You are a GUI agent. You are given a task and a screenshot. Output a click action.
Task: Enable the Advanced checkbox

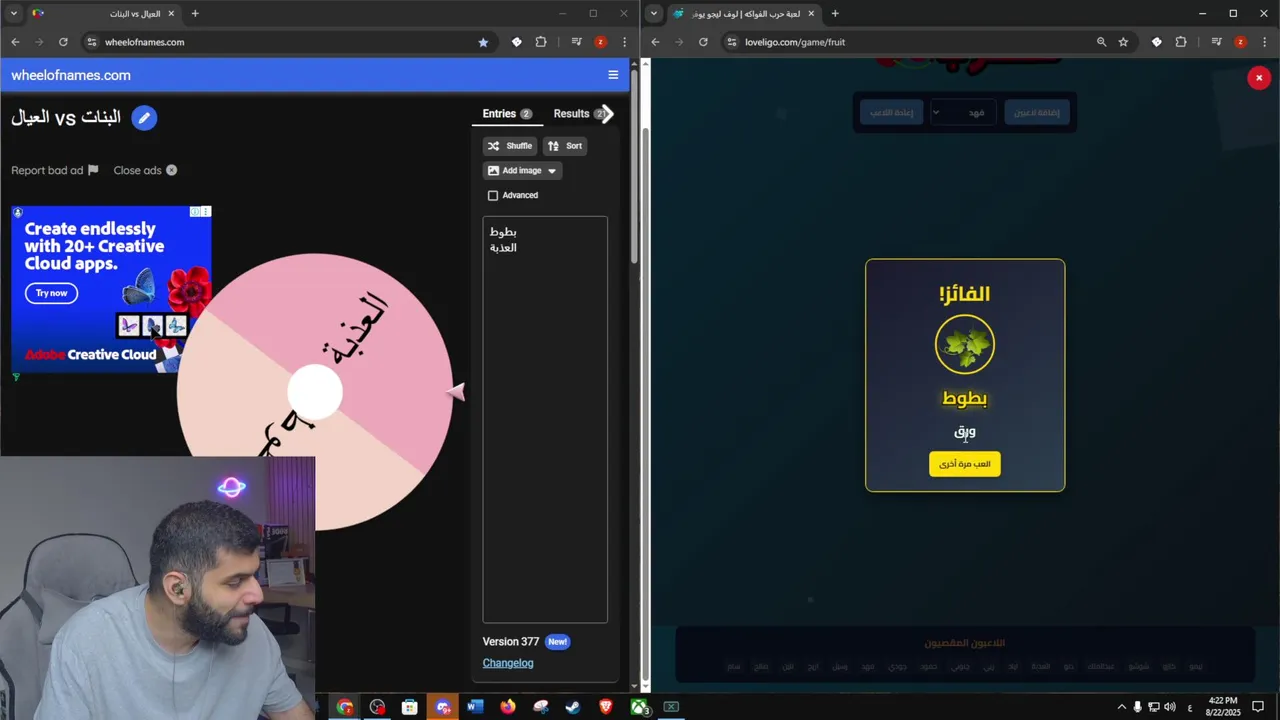coord(493,196)
